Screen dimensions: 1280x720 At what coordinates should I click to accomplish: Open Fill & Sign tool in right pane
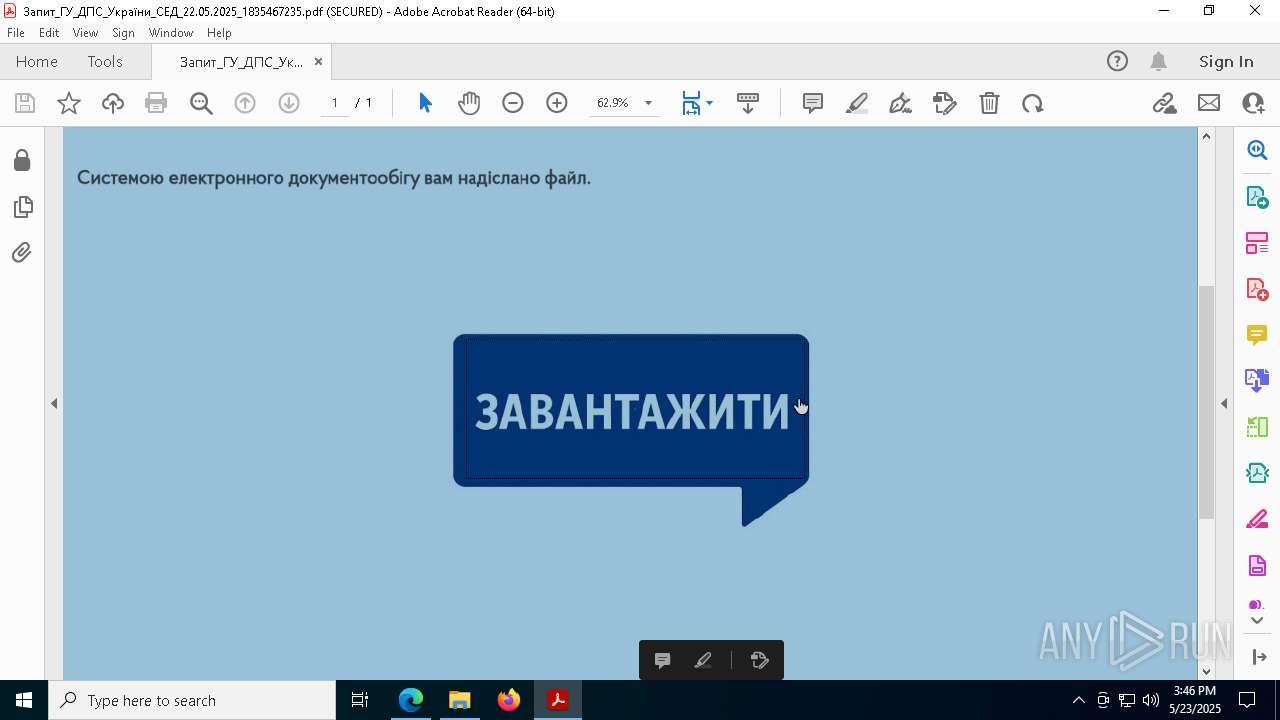[1257, 520]
